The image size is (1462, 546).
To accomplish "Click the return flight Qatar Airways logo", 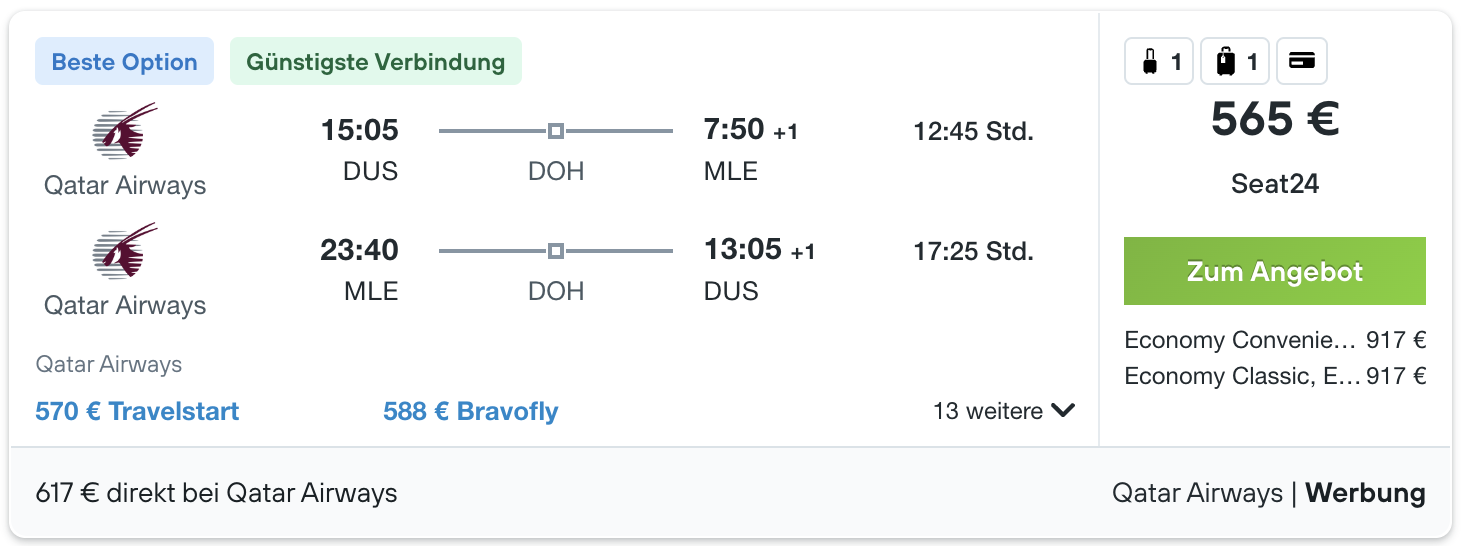I will pos(125,250).
